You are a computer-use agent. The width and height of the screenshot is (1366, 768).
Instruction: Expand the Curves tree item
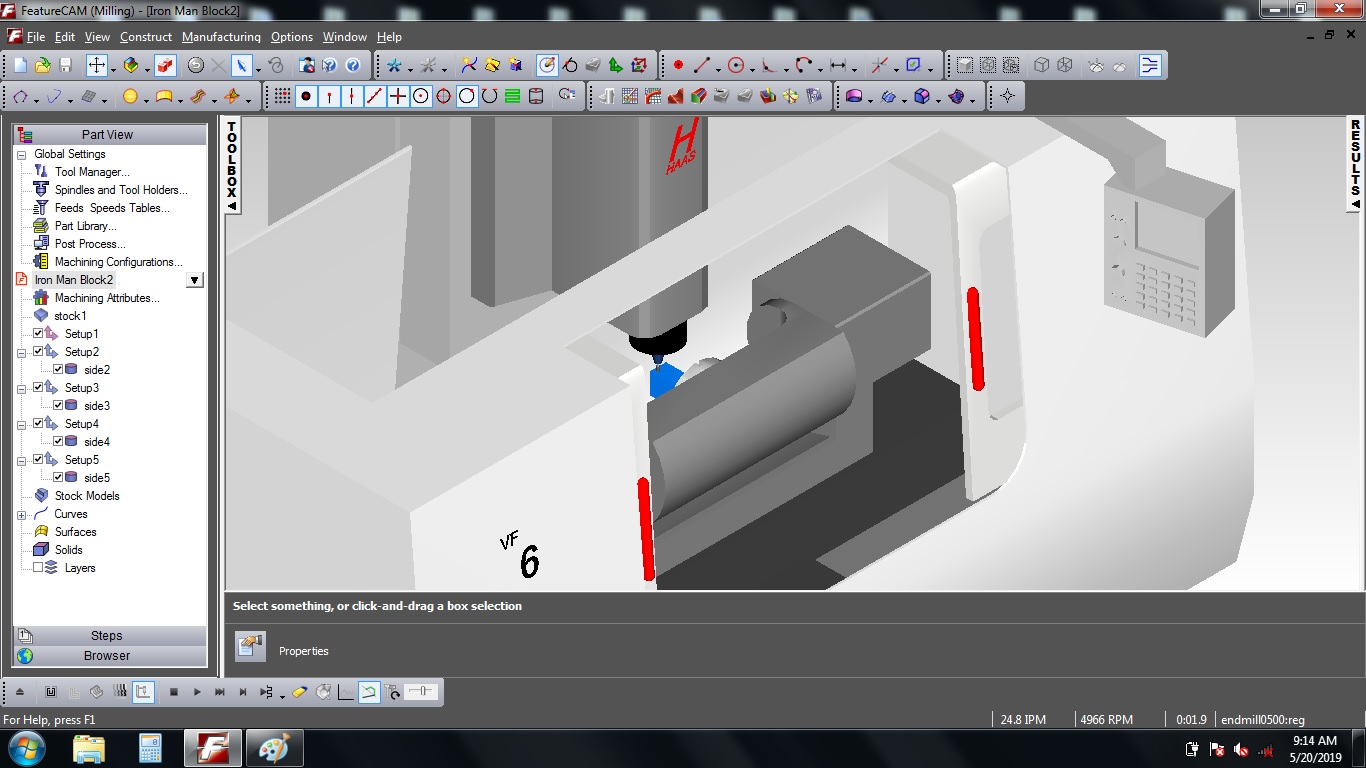pyautogui.click(x=20, y=514)
